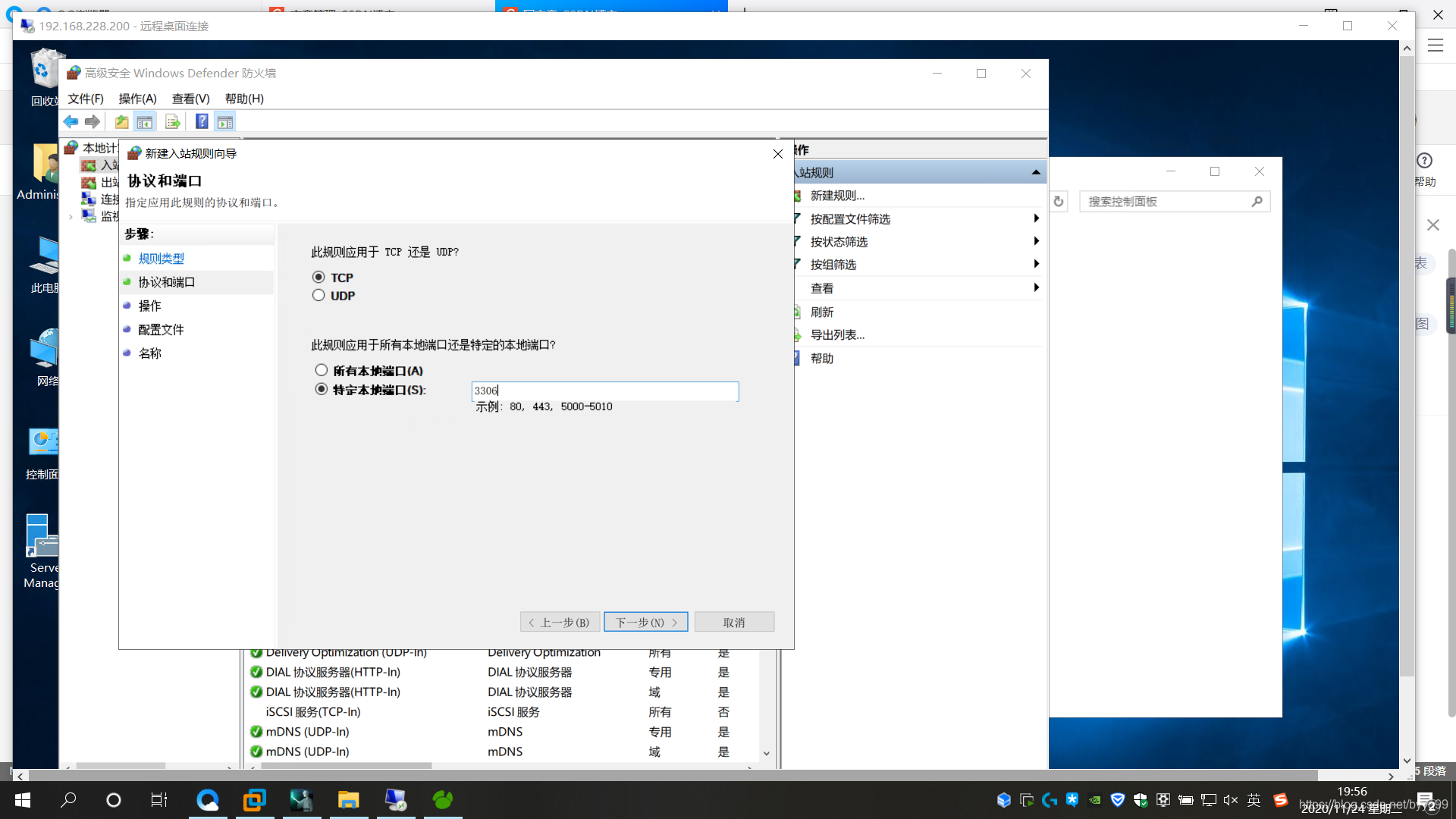Click the search magnifier in control panel box
Image resolution: width=1456 pixels, height=819 pixels.
pyautogui.click(x=1257, y=202)
